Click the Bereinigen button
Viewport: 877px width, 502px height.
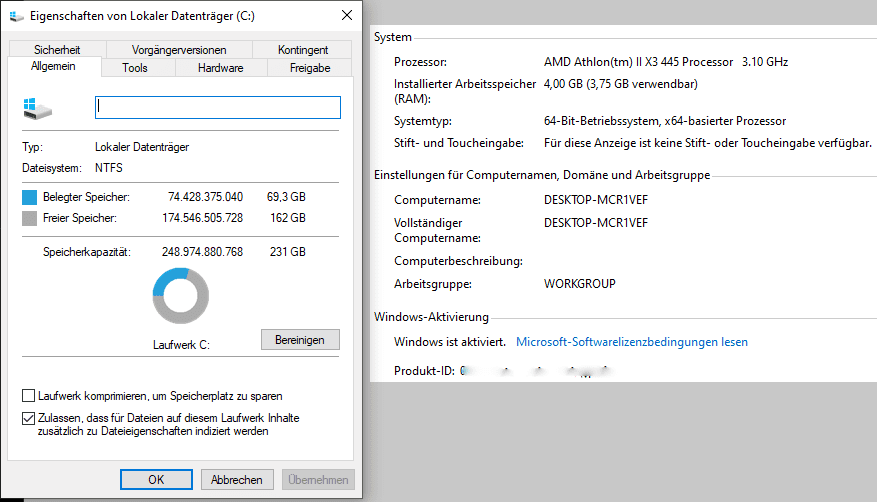300,339
